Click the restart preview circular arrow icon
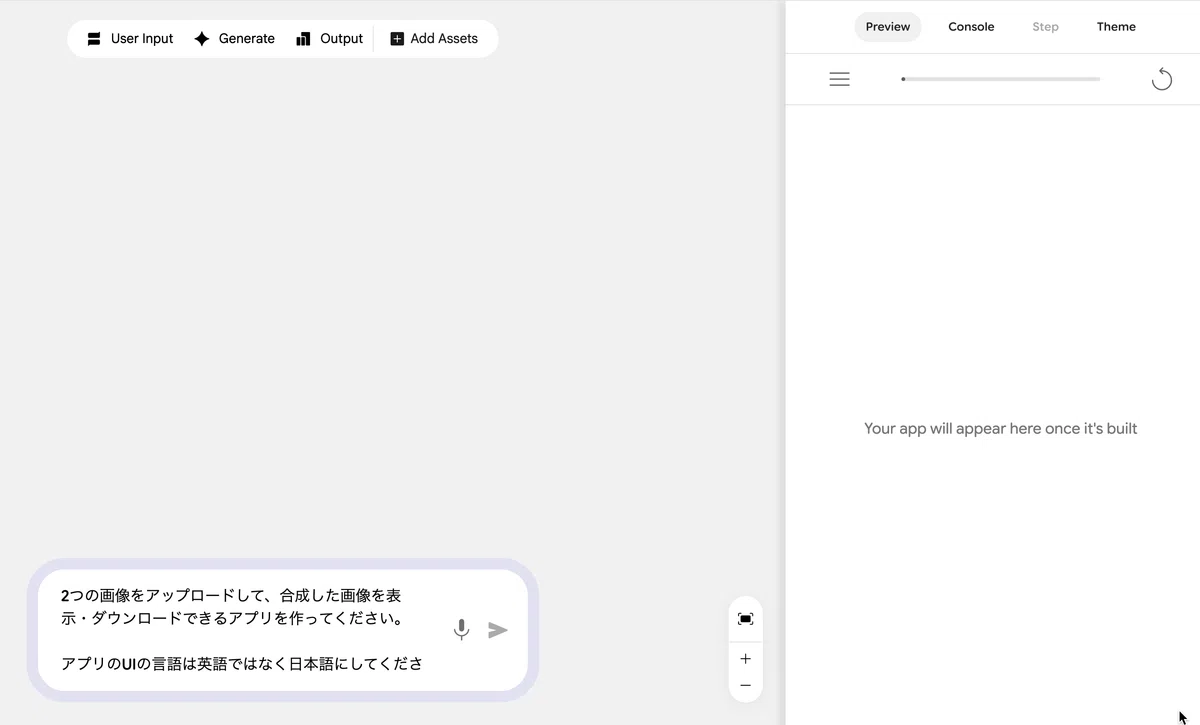 click(x=1161, y=79)
